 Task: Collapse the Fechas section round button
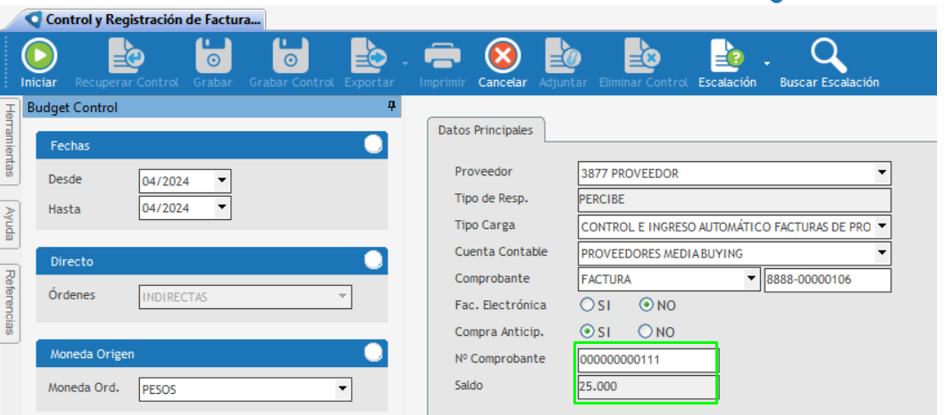373,145
